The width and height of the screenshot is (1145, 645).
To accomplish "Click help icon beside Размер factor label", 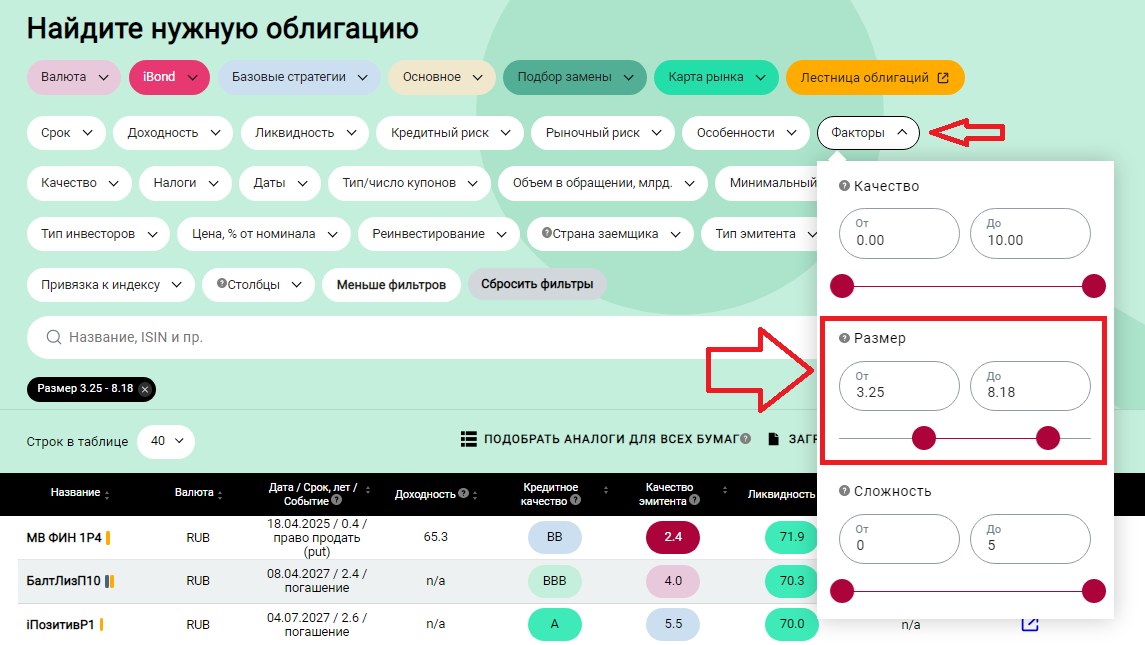I will pos(845,338).
